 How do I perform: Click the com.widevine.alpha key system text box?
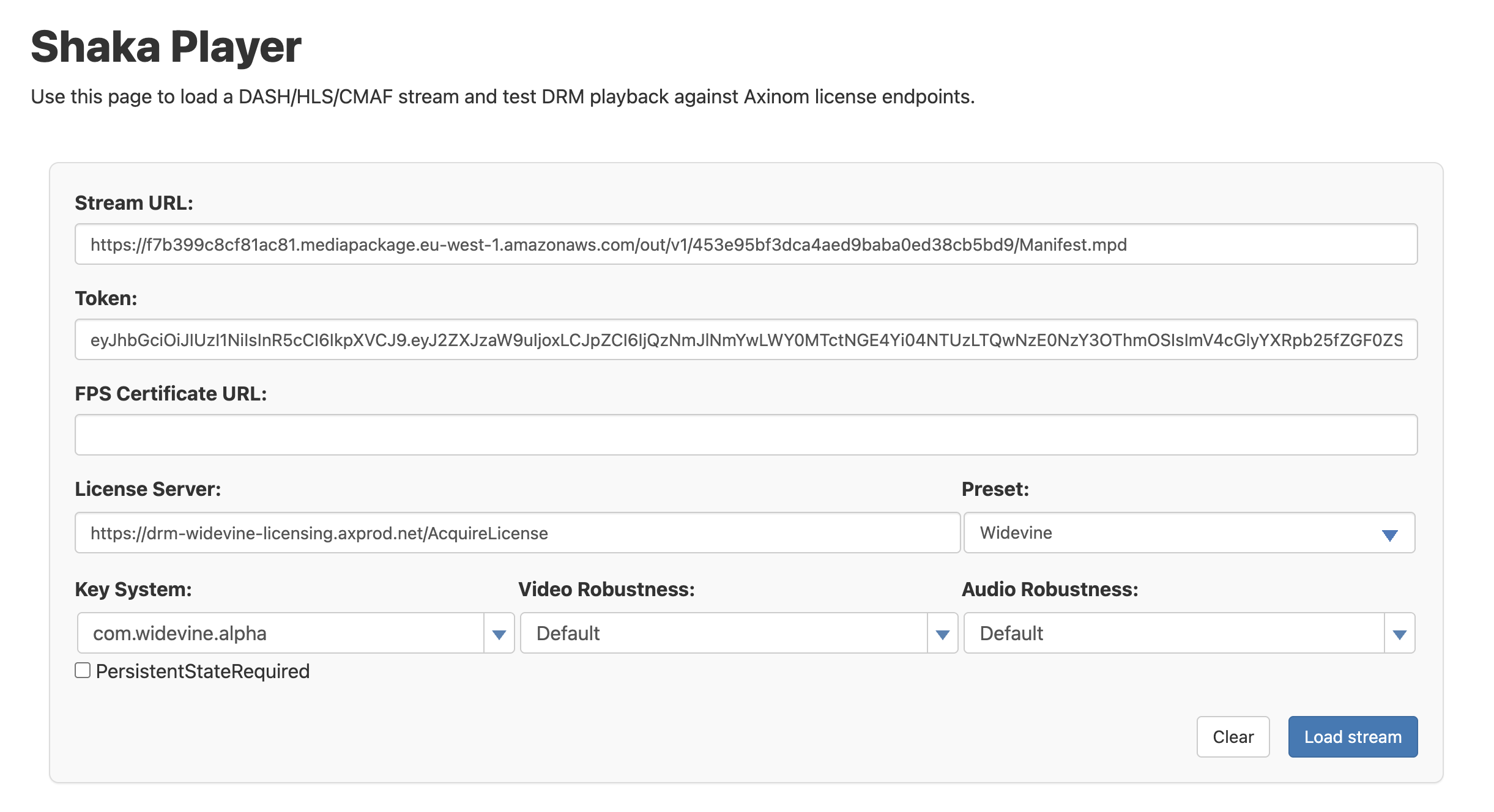point(280,633)
